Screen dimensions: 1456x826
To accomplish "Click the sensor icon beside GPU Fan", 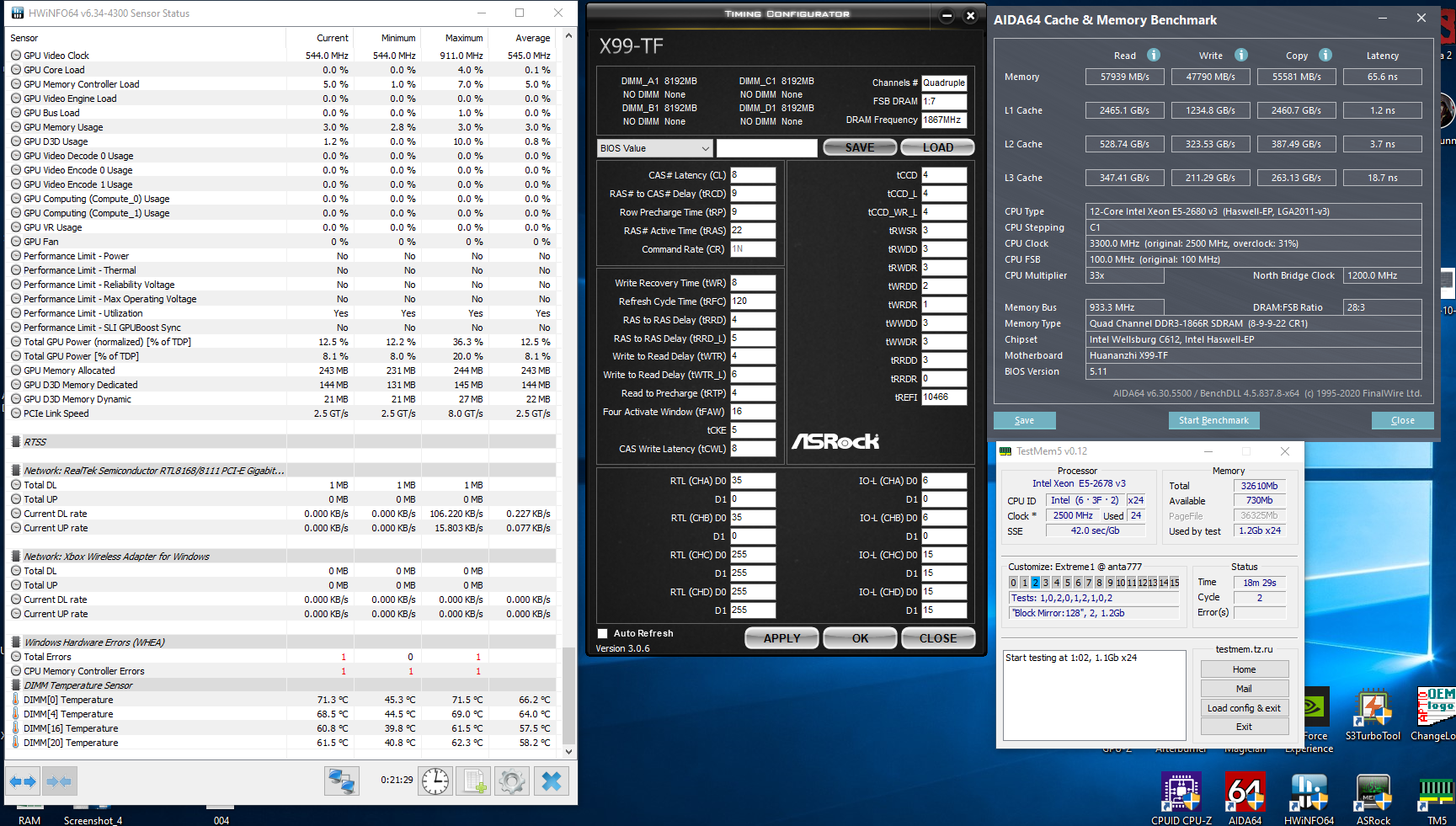I will coord(16,242).
